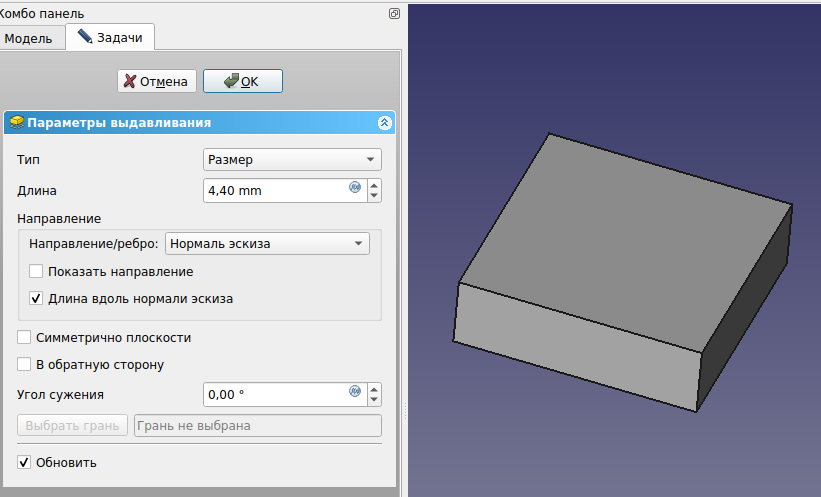Click the Параметры выдавливания header title
821x497 pixels.
[x=119, y=123]
